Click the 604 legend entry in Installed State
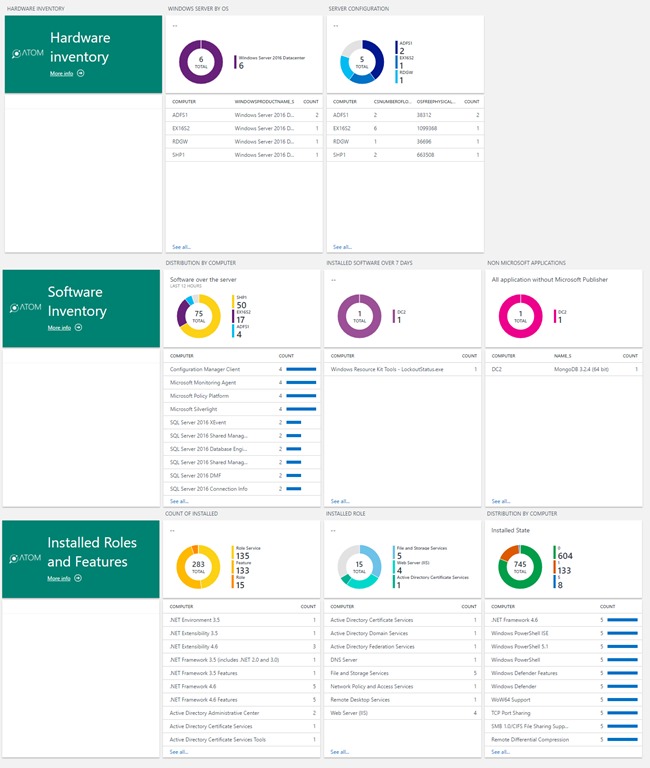650x768 pixels. click(x=563, y=552)
